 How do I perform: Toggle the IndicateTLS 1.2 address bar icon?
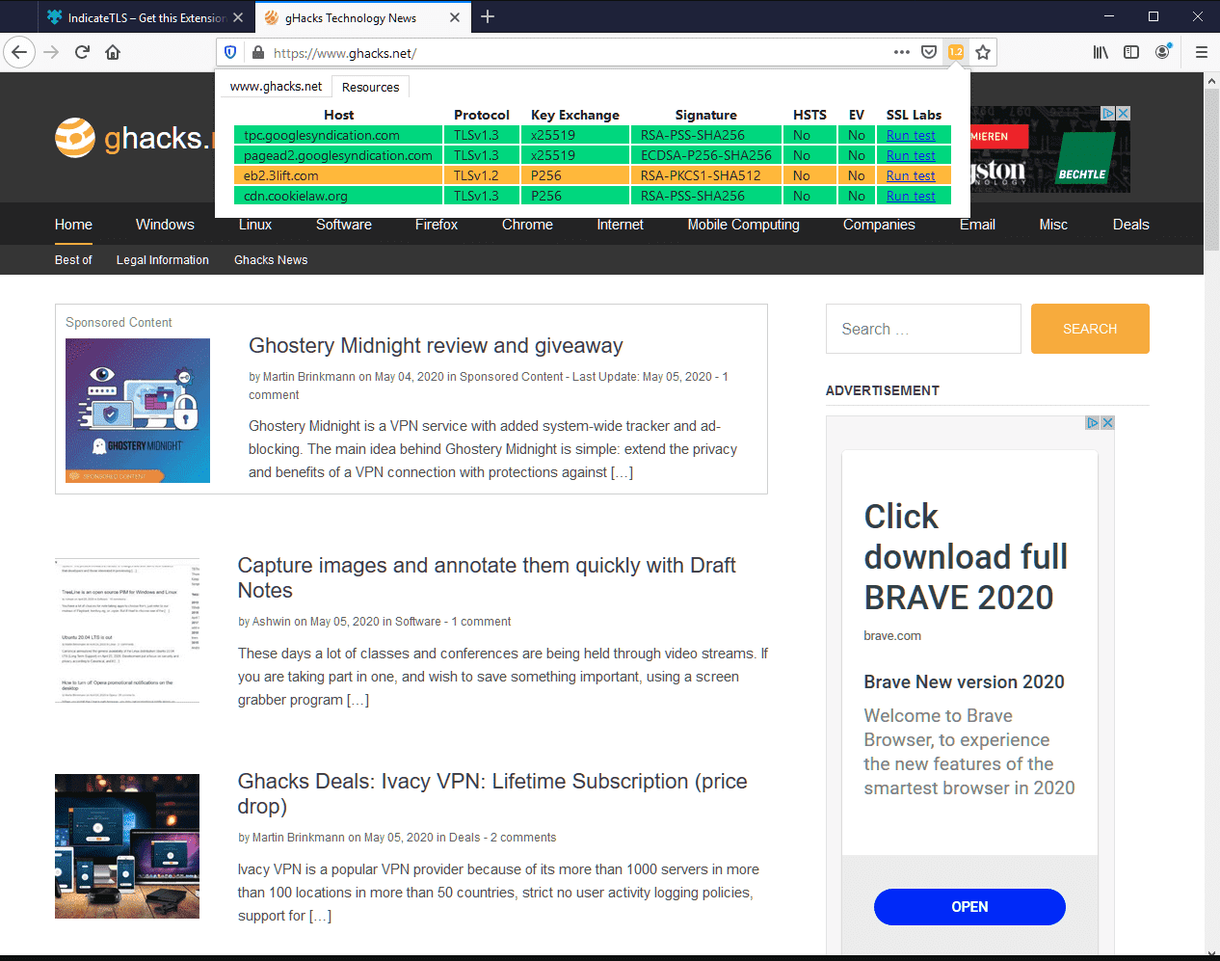point(956,52)
